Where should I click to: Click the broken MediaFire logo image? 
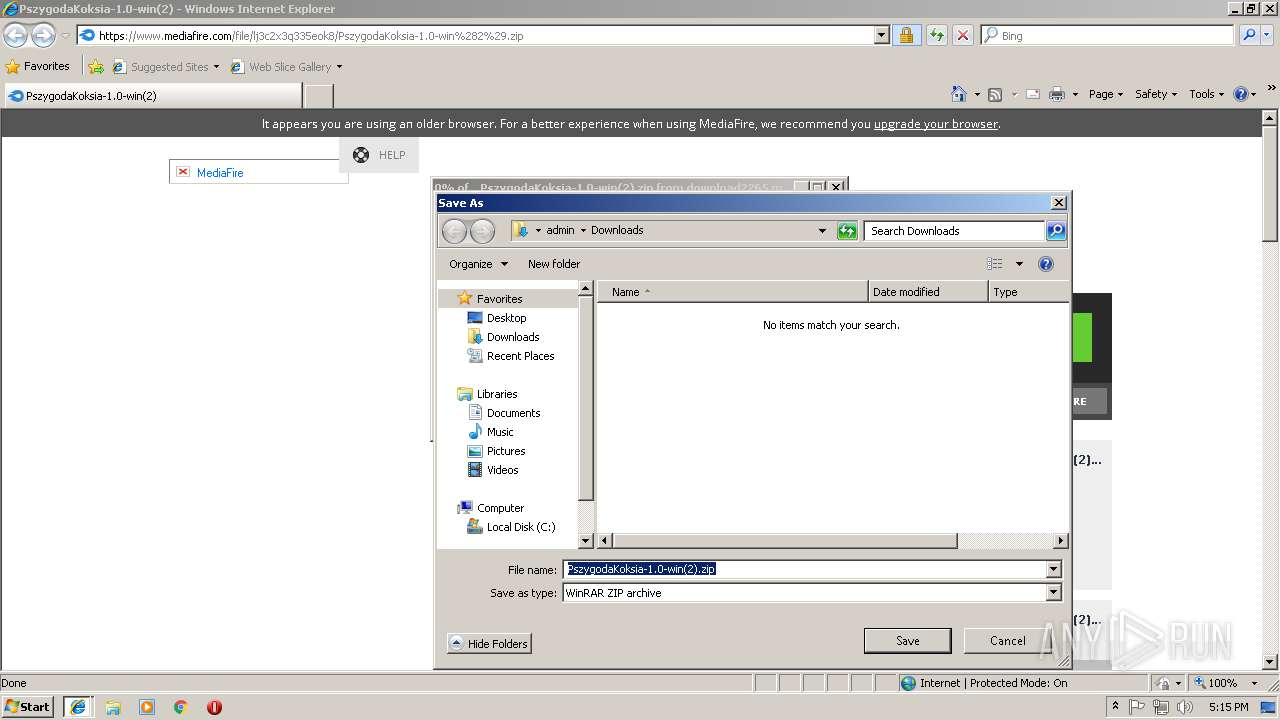point(183,172)
